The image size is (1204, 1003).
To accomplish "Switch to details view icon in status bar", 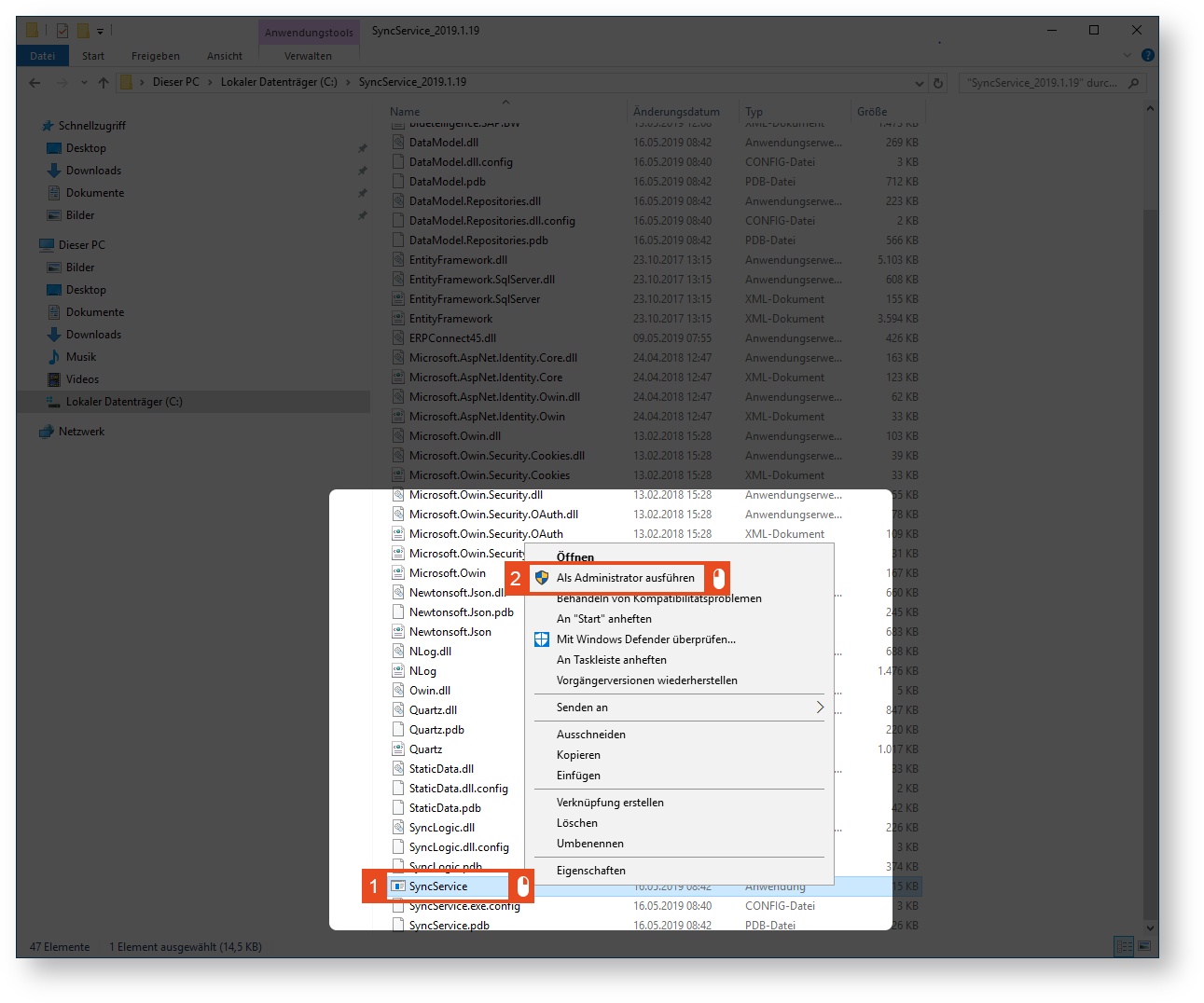I will pyautogui.click(x=1124, y=946).
